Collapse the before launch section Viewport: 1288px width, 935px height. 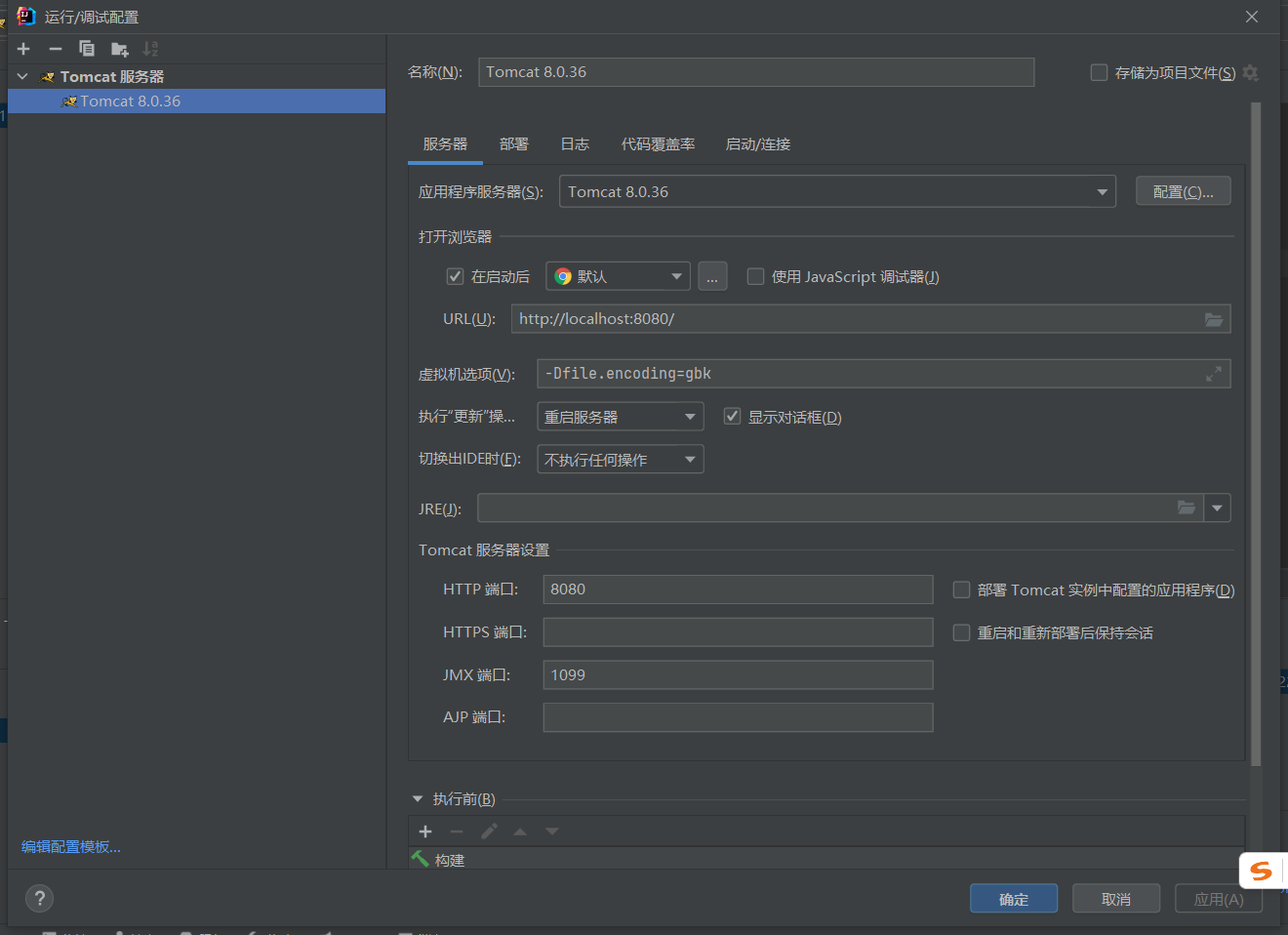click(418, 798)
